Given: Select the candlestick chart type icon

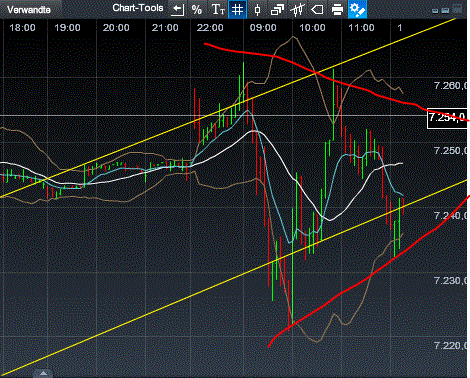Looking at the screenshot, I should 257,9.
